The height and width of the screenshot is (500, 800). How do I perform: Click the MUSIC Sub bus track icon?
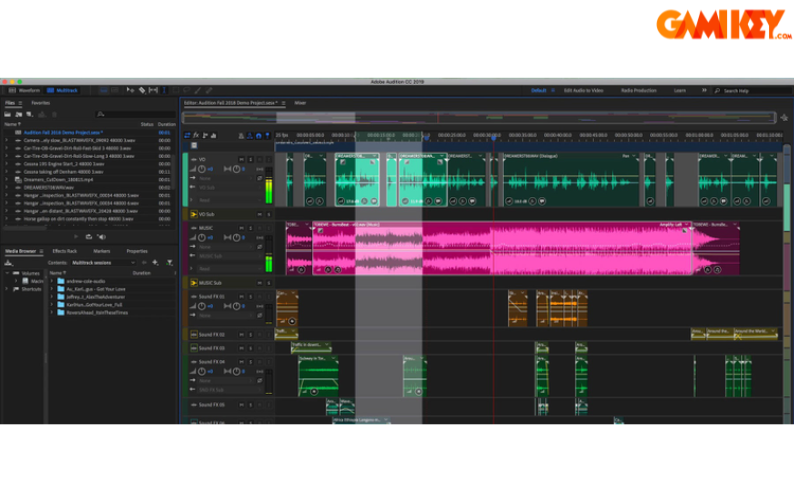194,283
